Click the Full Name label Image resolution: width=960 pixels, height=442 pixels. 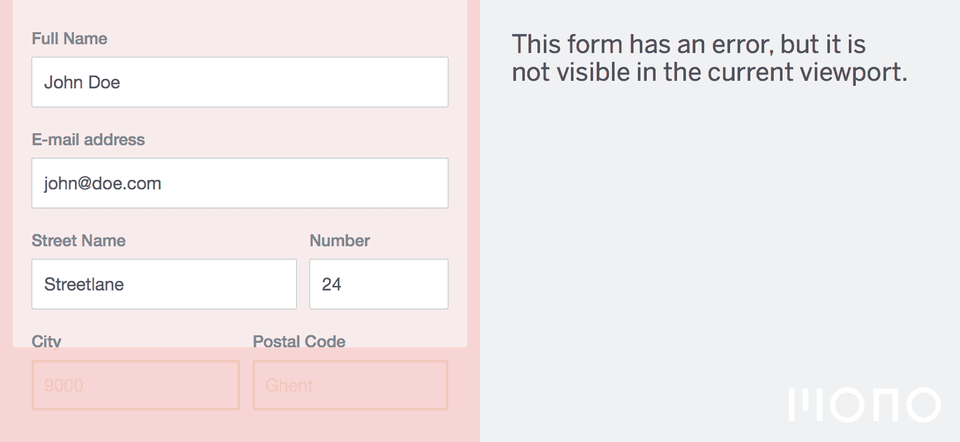coord(69,39)
